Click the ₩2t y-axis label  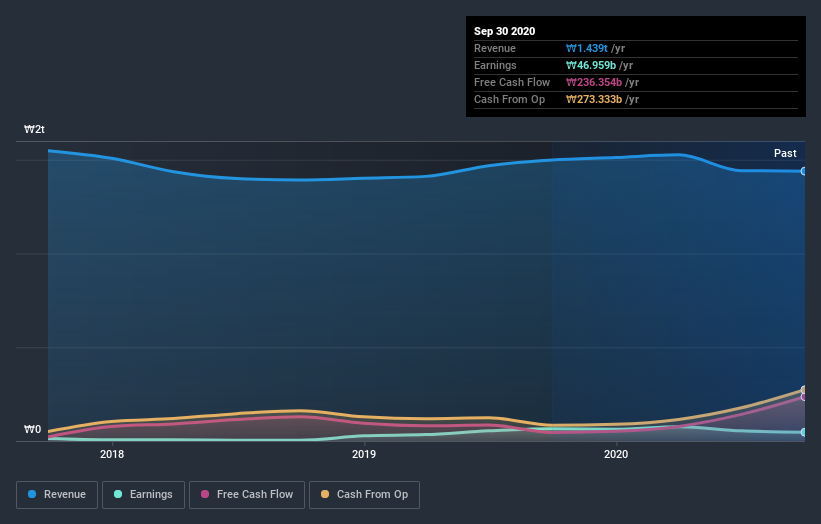[x=34, y=129]
